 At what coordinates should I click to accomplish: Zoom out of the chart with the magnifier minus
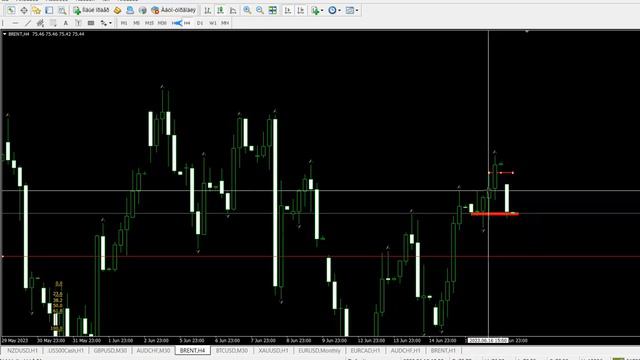pyautogui.click(x=260, y=10)
